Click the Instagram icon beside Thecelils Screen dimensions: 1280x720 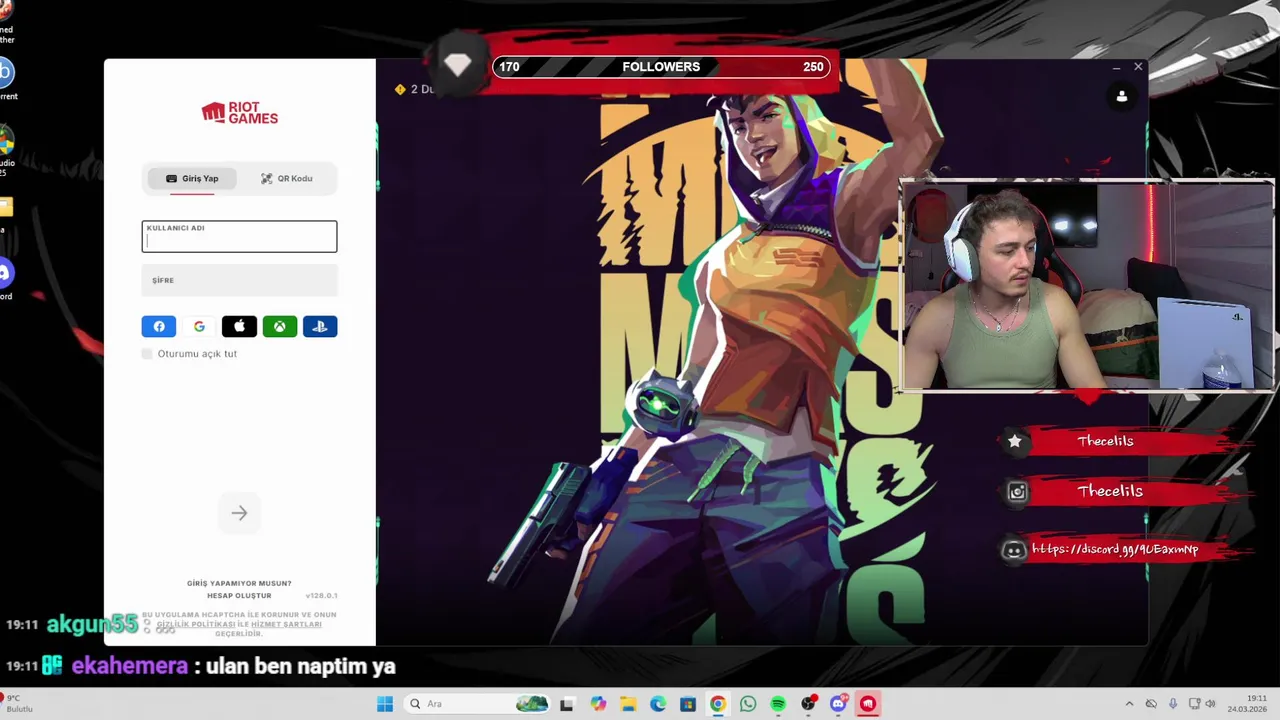pyautogui.click(x=1017, y=491)
